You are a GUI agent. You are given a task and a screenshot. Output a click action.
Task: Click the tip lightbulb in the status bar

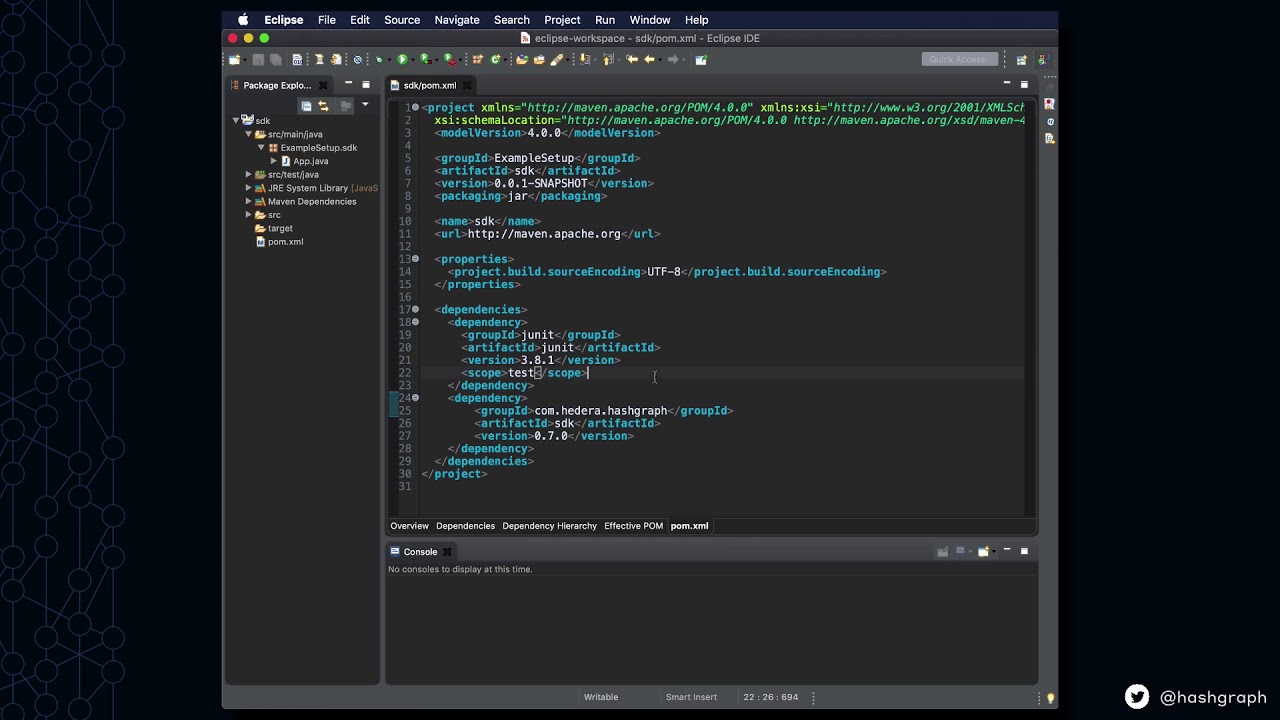(1050, 698)
